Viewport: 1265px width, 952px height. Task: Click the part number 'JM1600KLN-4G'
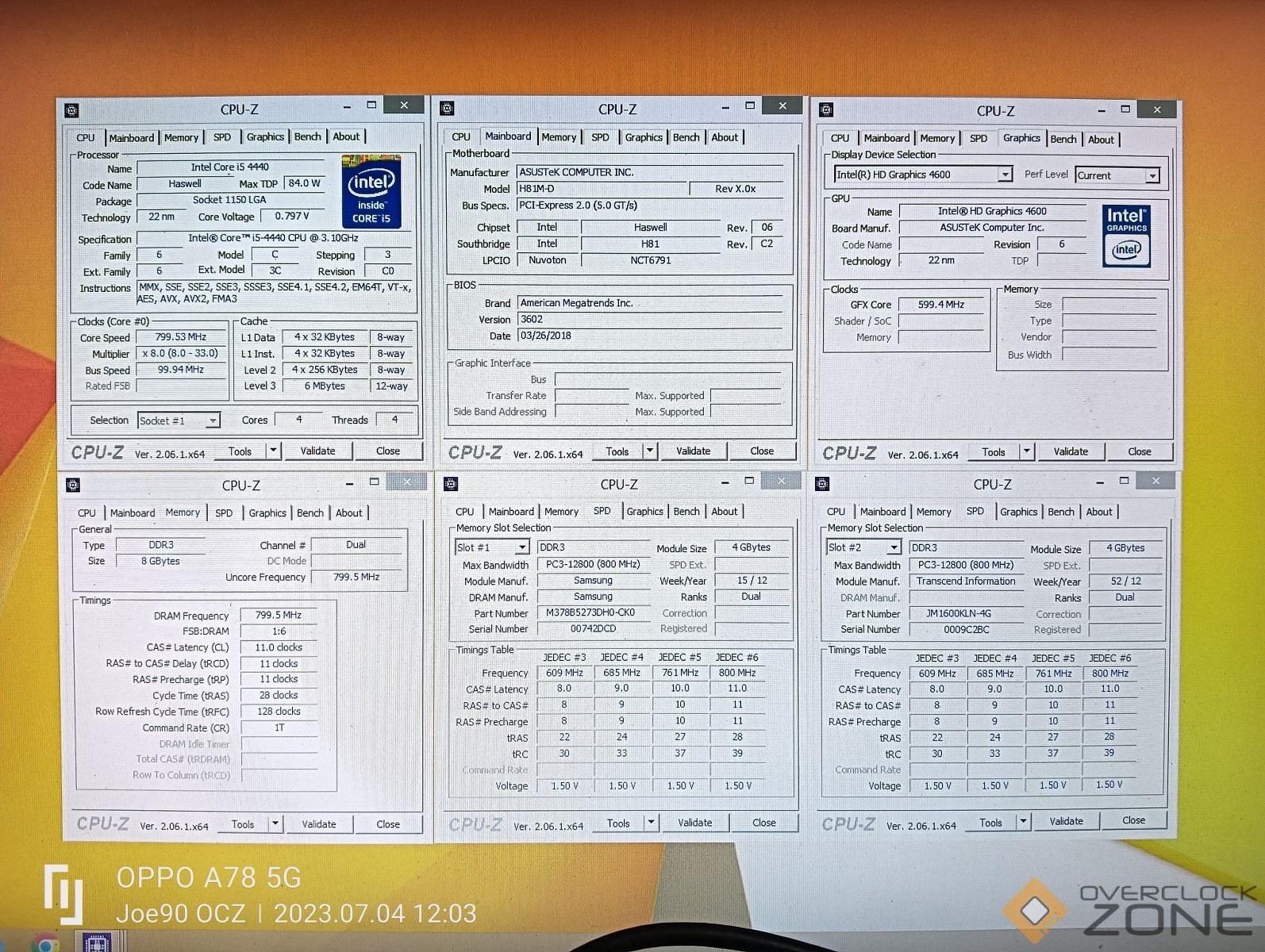click(959, 613)
